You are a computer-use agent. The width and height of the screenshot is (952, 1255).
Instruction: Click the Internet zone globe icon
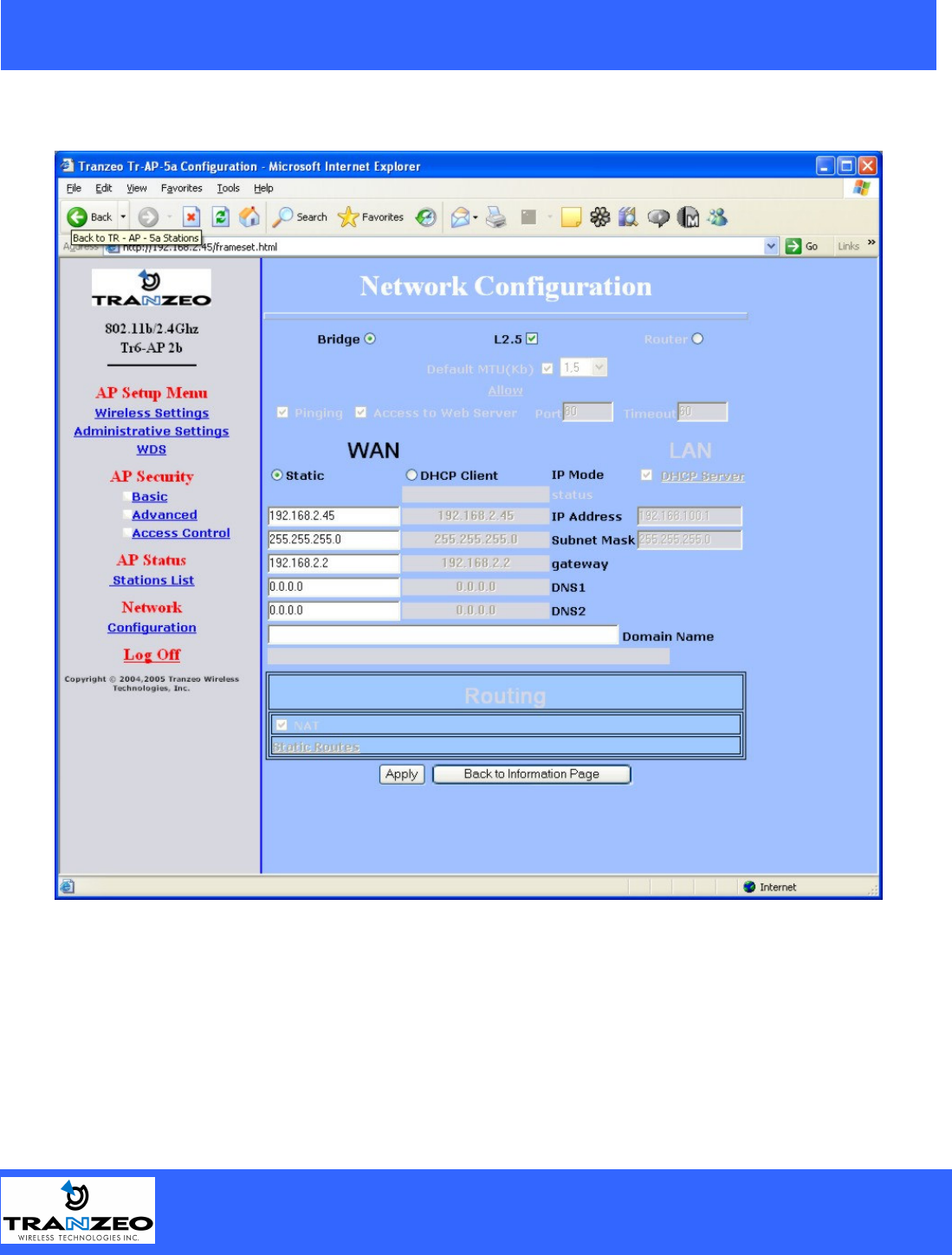click(x=750, y=887)
